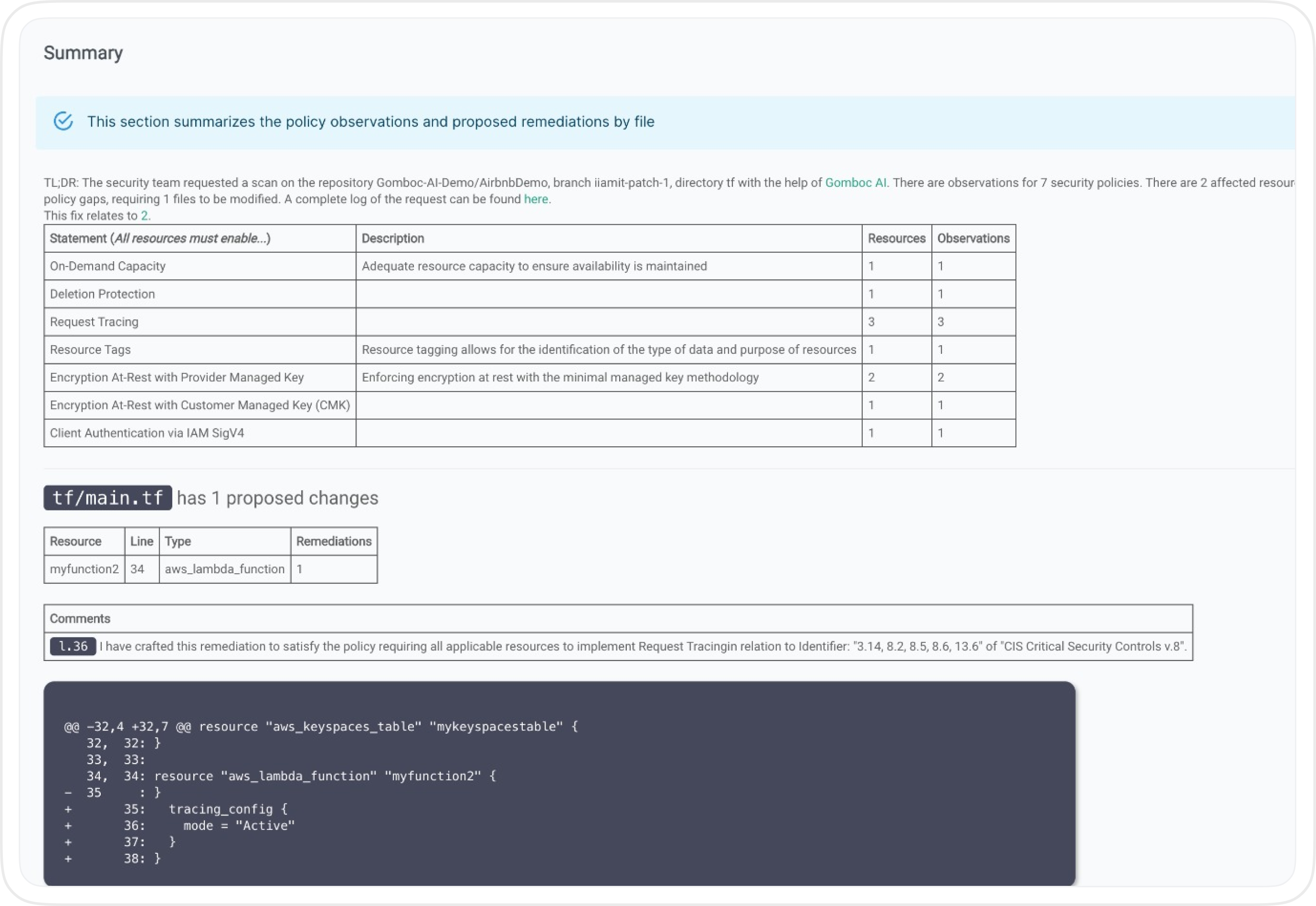Screen dimensions: 1316x906
Task: Click the tf/main.tf filename badge
Action: pyautogui.click(x=107, y=498)
